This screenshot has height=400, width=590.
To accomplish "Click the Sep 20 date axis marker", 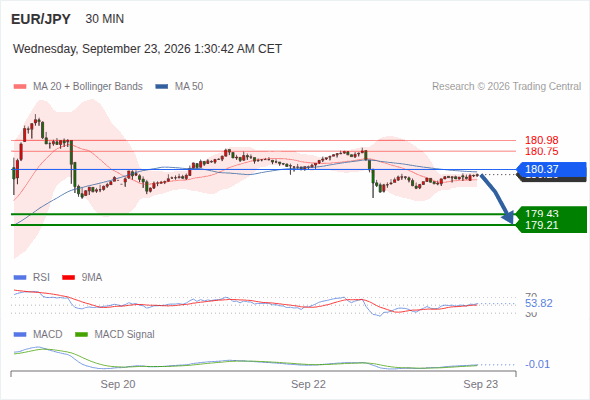I will point(118,384).
